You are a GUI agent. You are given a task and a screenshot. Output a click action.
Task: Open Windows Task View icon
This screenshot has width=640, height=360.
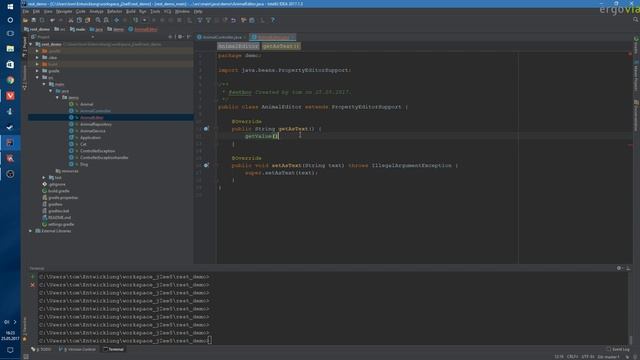pos(10,33)
